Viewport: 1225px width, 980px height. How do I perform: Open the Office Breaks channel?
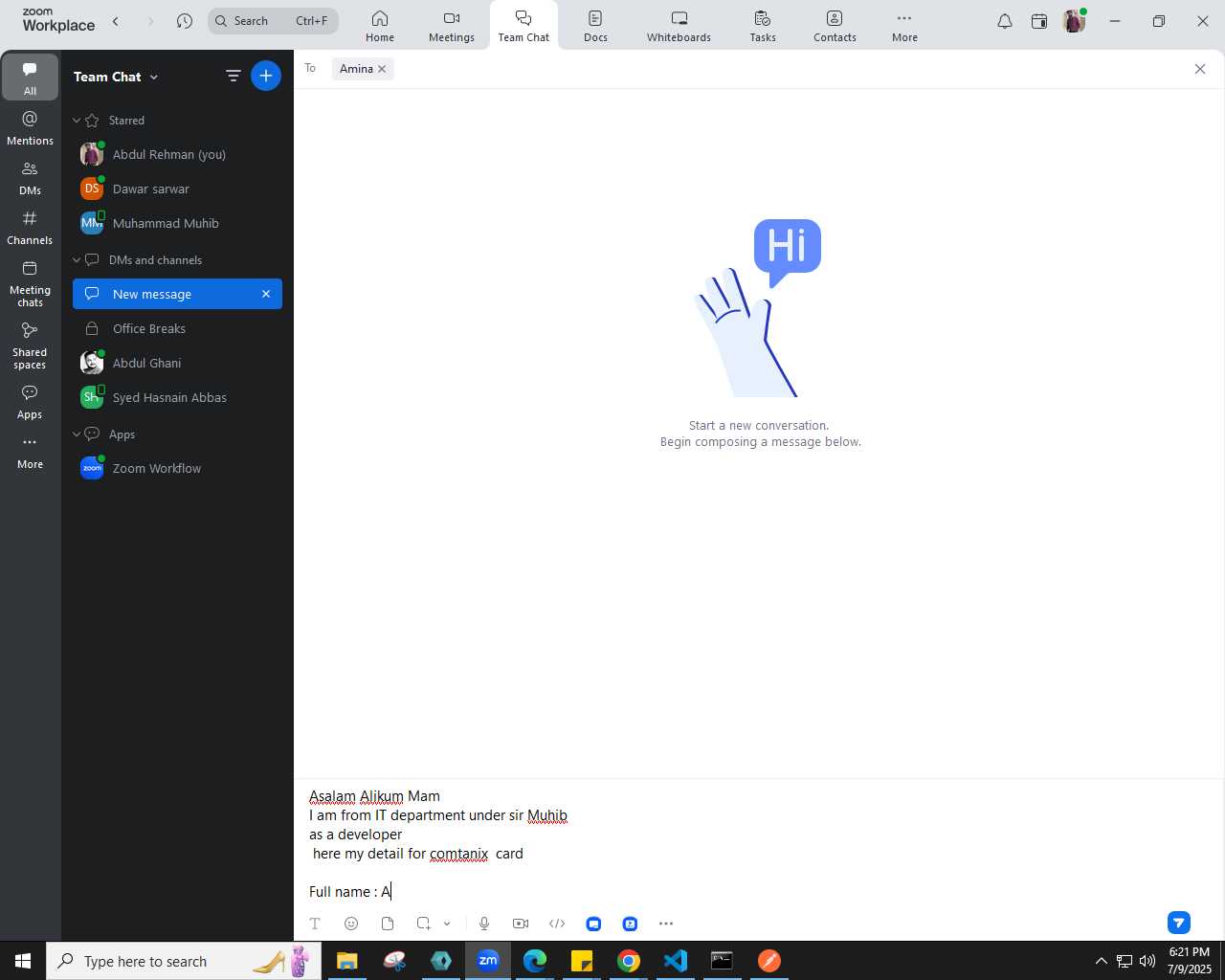pos(177,328)
